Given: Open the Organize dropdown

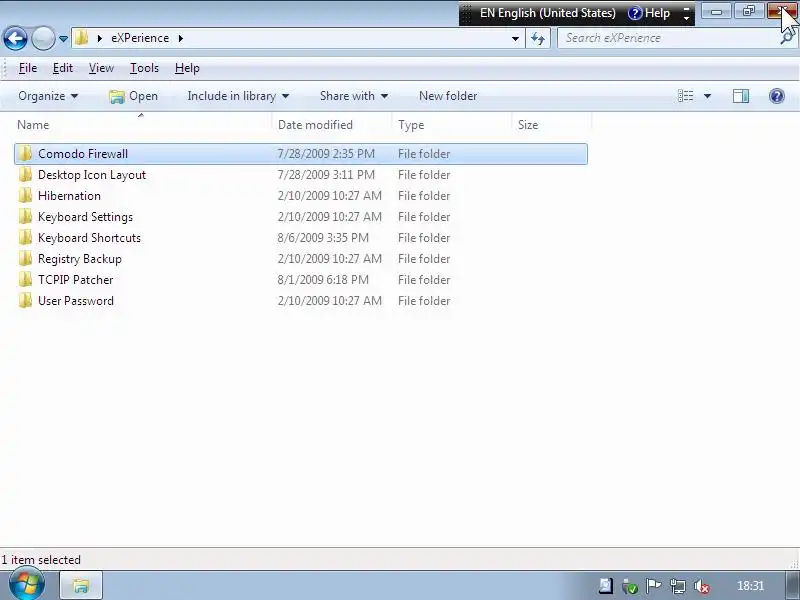Looking at the screenshot, I should click(48, 96).
